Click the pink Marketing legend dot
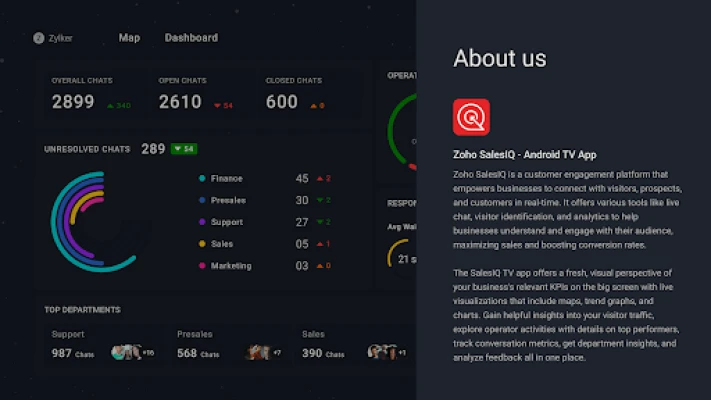Viewport: 711px width, 400px height. [x=203, y=266]
